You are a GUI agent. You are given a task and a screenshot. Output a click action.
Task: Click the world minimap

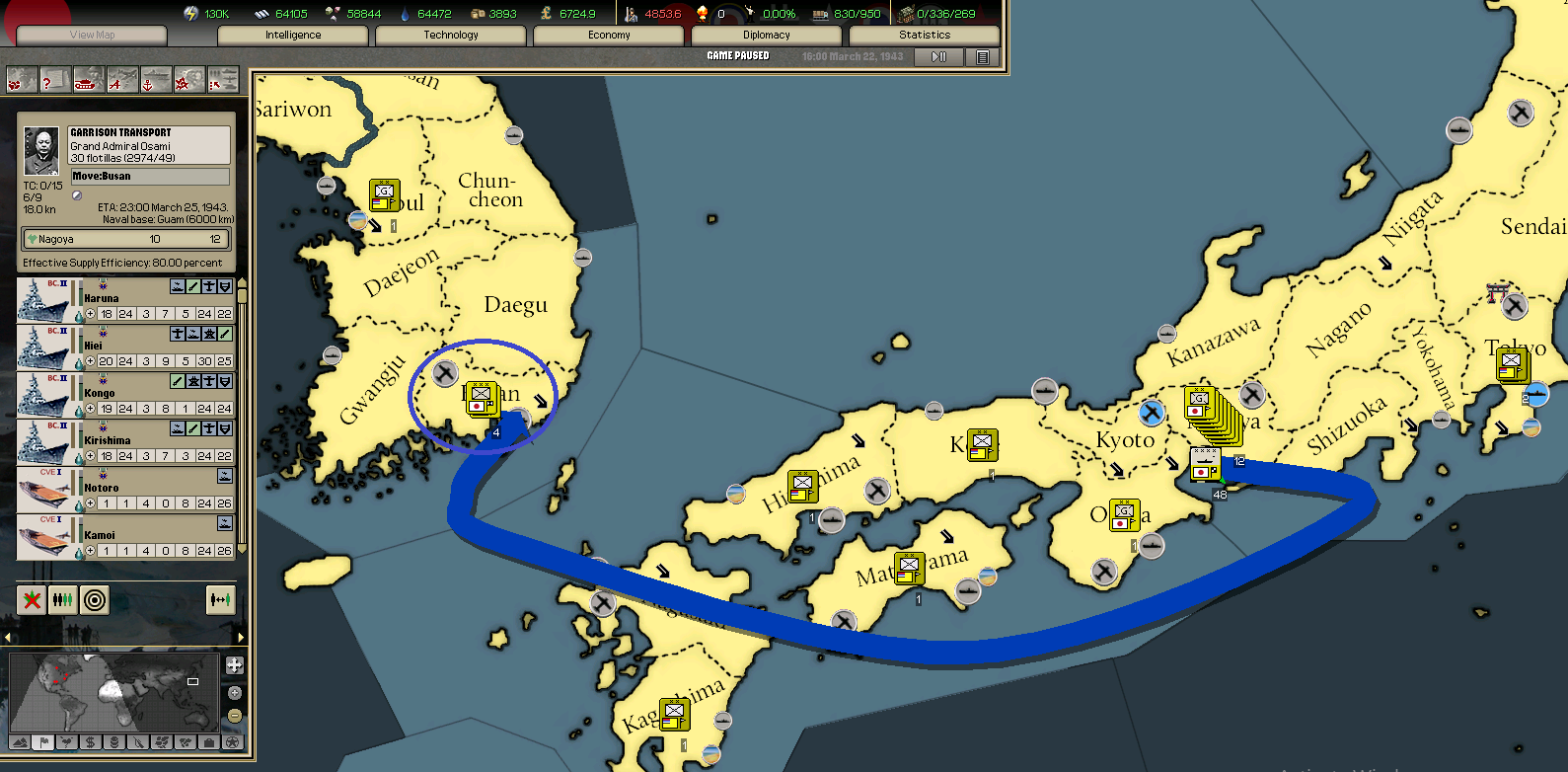point(114,692)
